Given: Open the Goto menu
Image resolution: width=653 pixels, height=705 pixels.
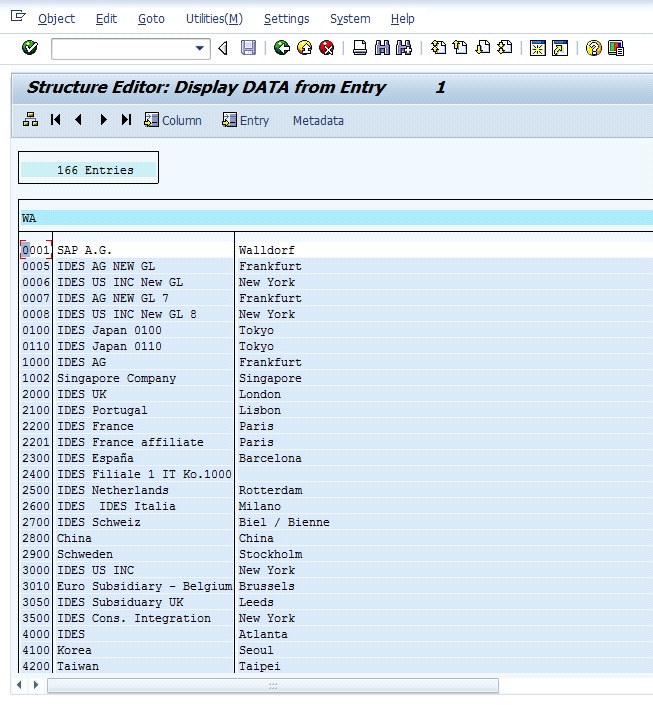Looking at the screenshot, I should point(151,19).
